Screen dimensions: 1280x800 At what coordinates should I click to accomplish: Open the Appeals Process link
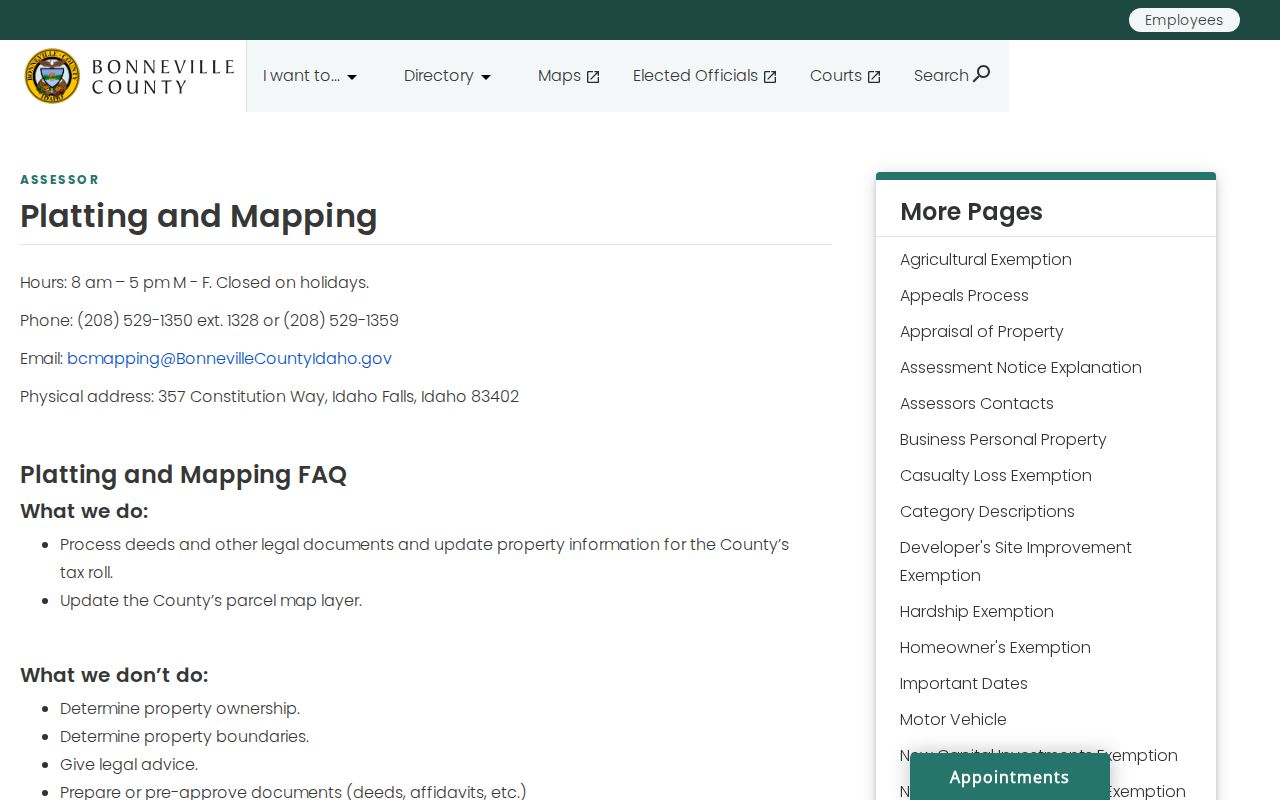point(964,295)
